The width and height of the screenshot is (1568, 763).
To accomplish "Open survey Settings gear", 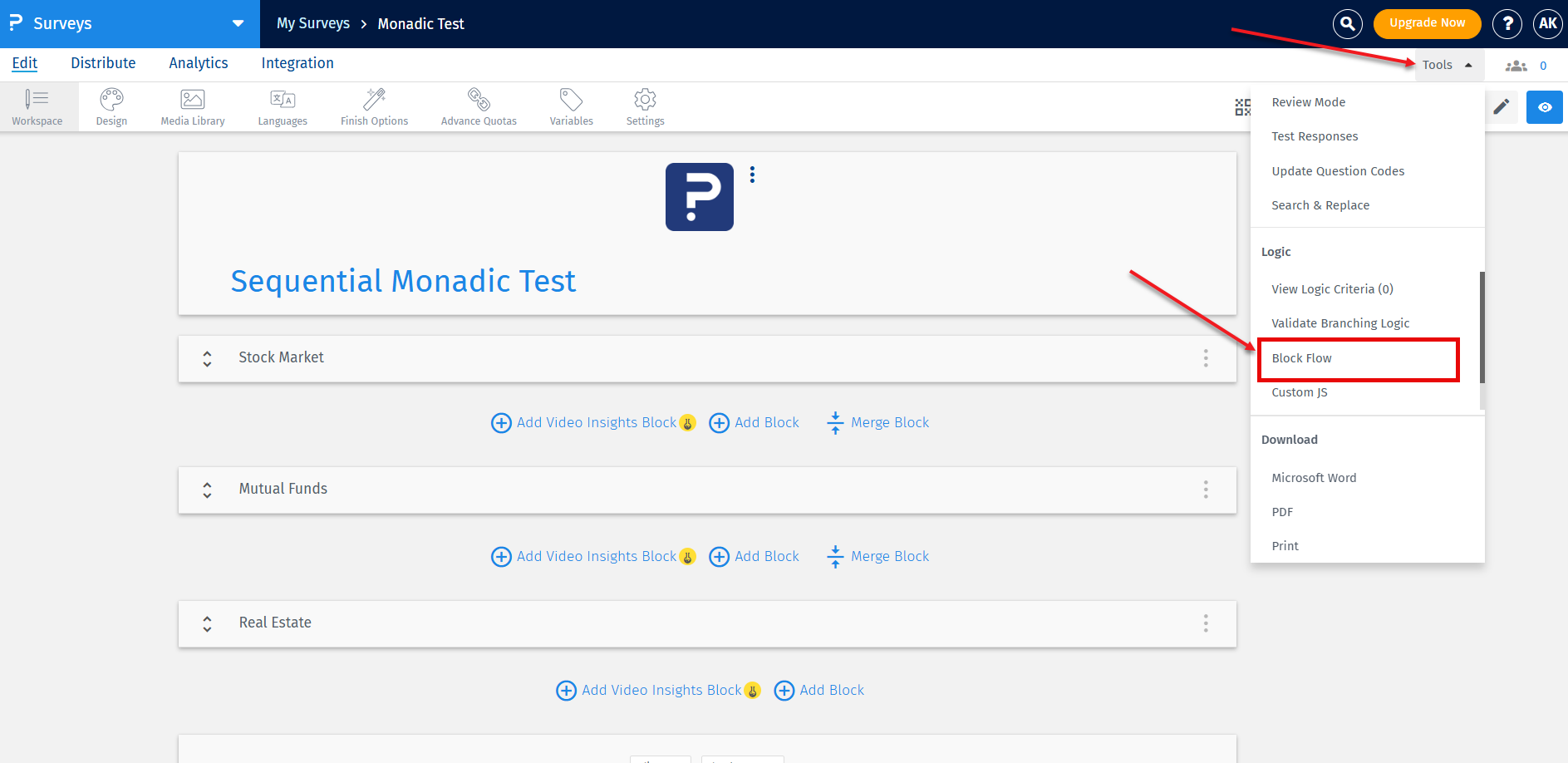I will [645, 107].
